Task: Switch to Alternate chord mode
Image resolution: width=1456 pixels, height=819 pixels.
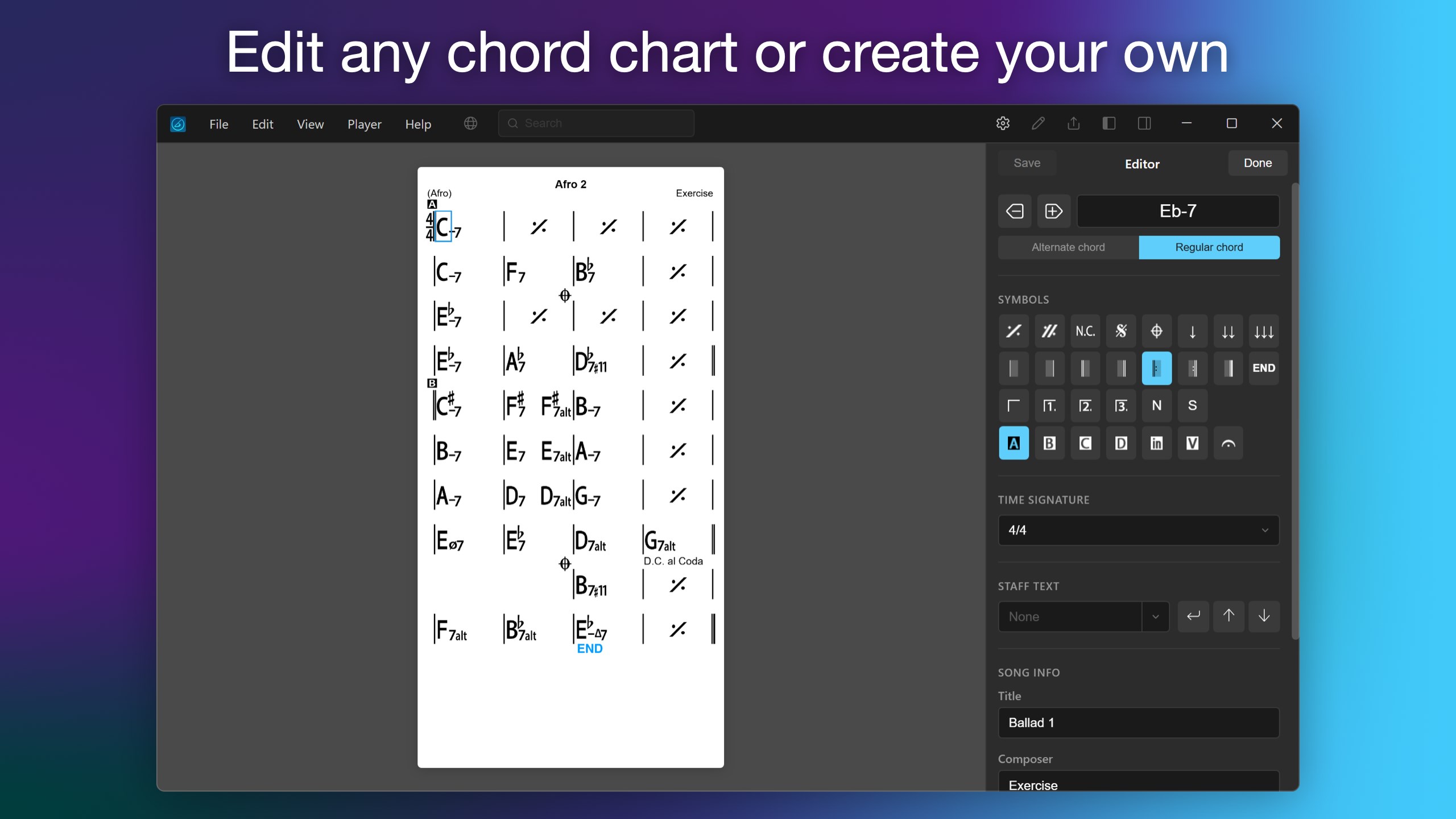Action: click(1068, 247)
